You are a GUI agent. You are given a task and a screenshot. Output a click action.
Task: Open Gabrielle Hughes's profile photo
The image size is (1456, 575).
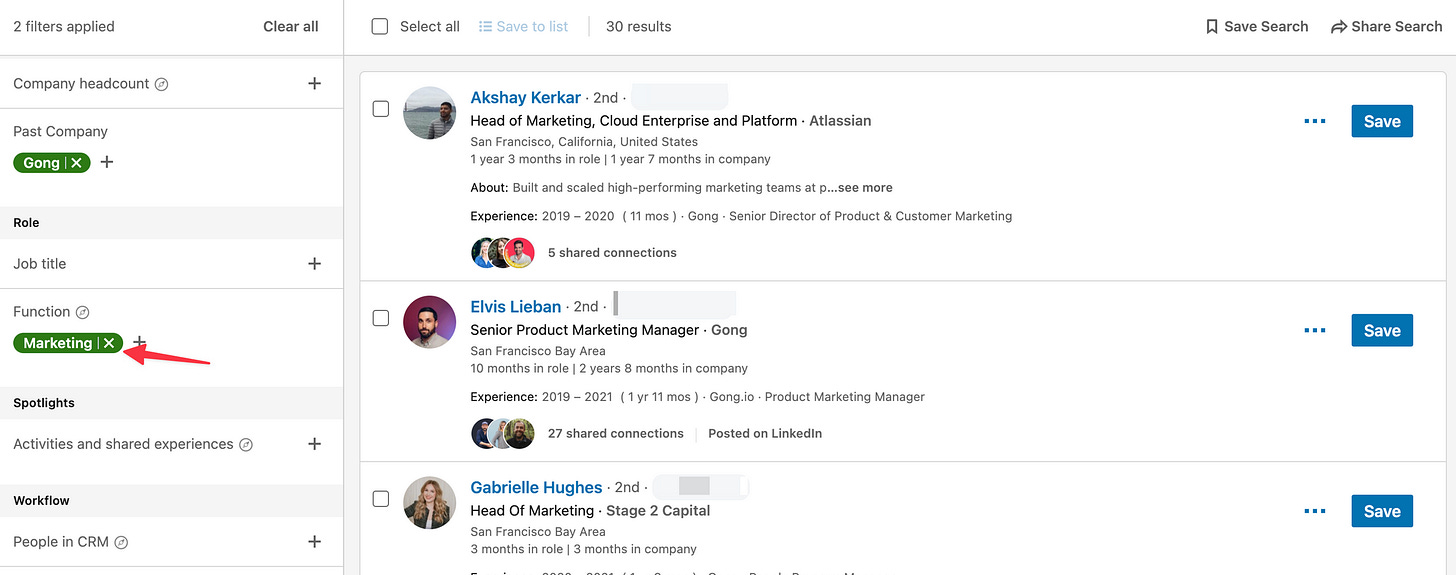pos(429,502)
